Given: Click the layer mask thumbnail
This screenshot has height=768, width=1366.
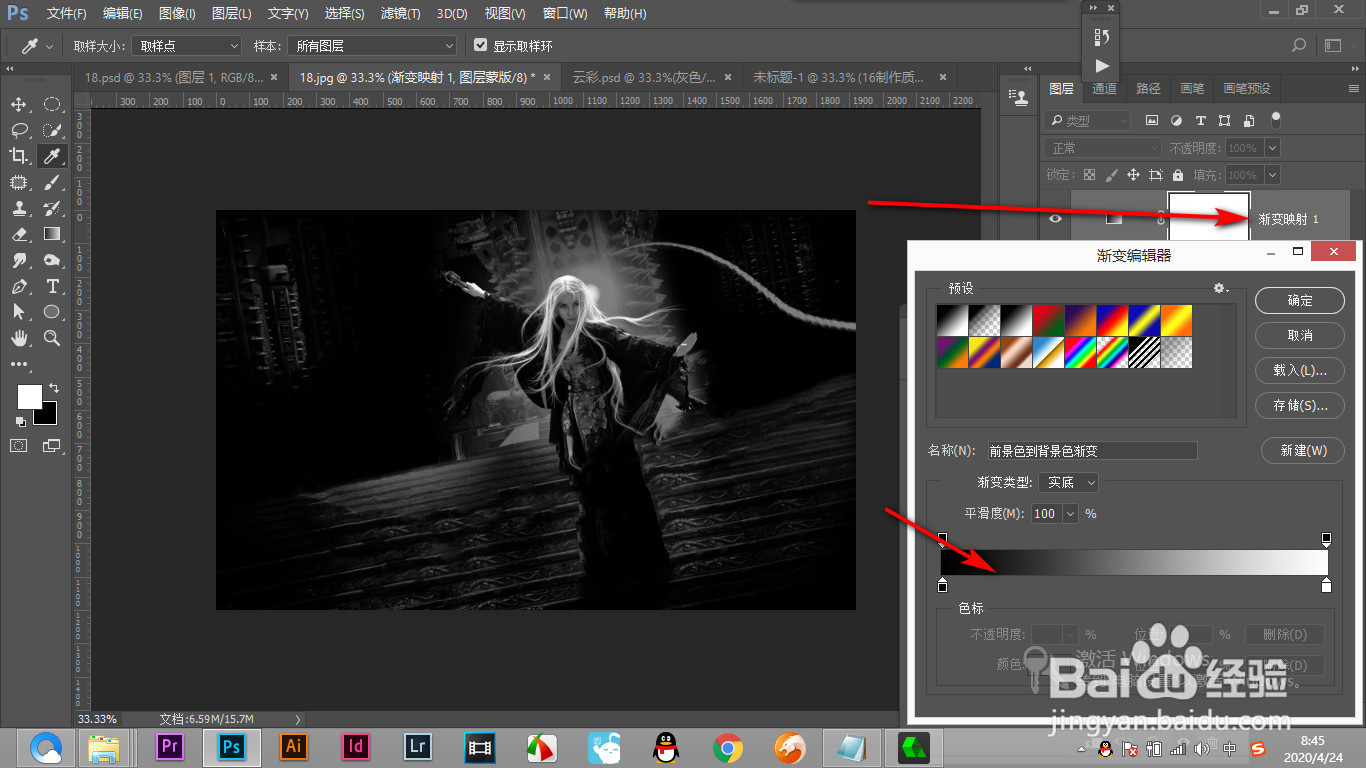Looking at the screenshot, I should (x=1209, y=218).
